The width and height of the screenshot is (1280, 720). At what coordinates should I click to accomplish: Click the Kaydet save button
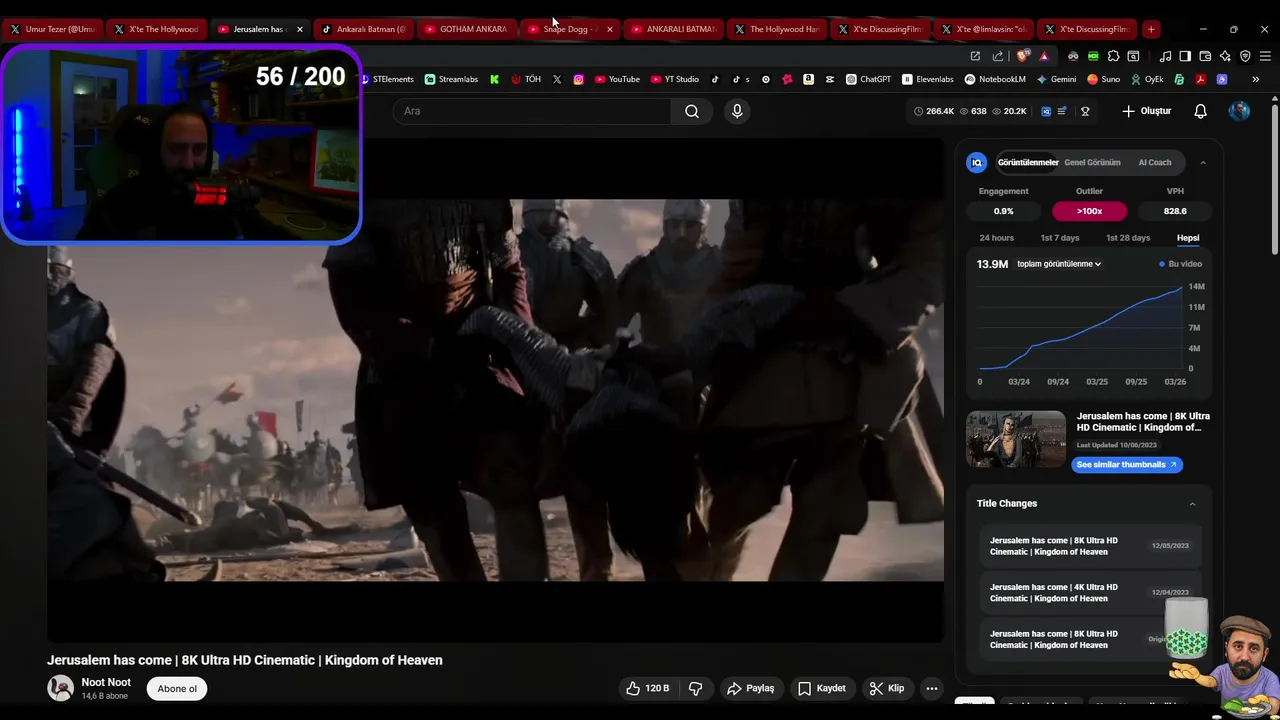pyautogui.click(x=822, y=688)
